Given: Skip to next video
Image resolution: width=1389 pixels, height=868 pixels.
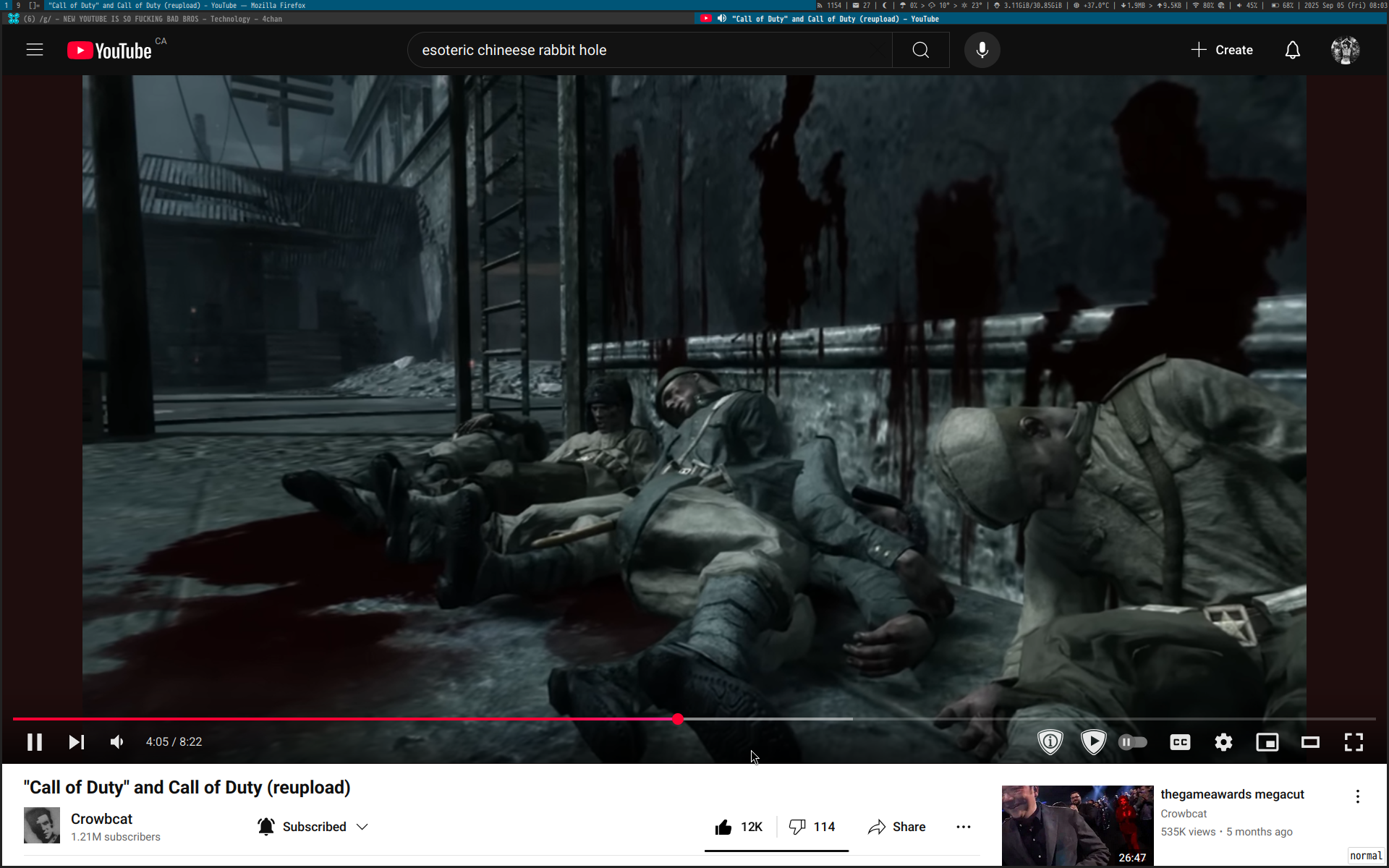Looking at the screenshot, I should point(77,742).
